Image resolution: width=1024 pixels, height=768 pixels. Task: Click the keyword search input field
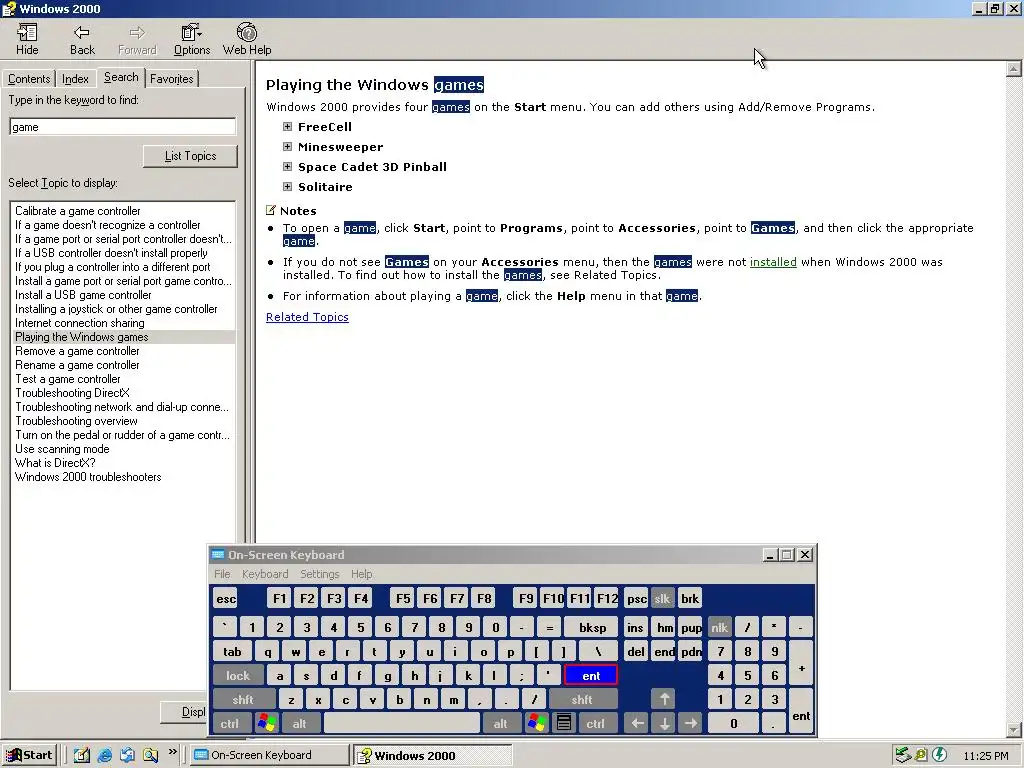[x=123, y=127]
